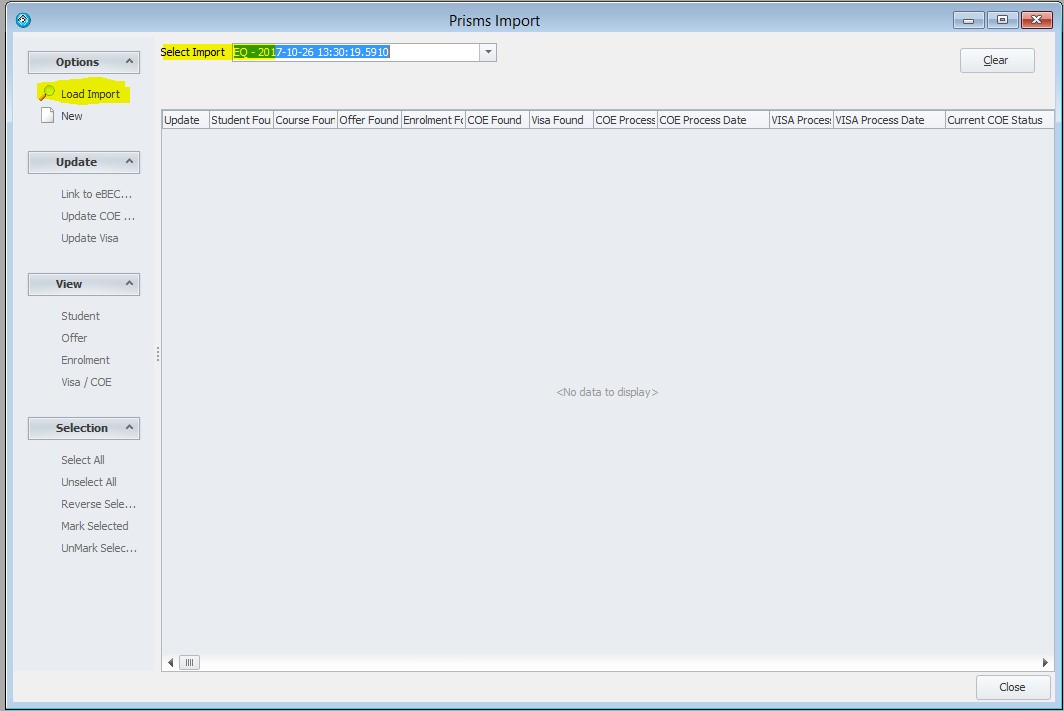Image resolution: width=1064 pixels, height=711 pixels.
Task: Open the Select Import dropdown arrow
Action: pos(488,52)
